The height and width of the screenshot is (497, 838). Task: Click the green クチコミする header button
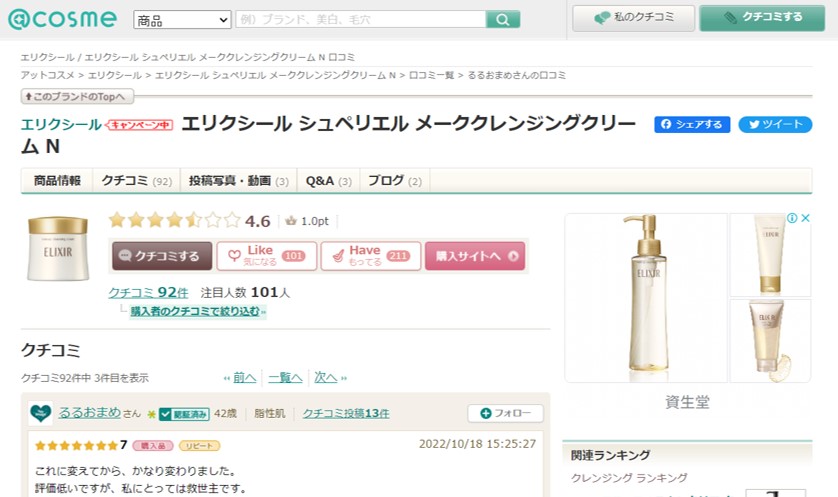[x=762, y=18]
